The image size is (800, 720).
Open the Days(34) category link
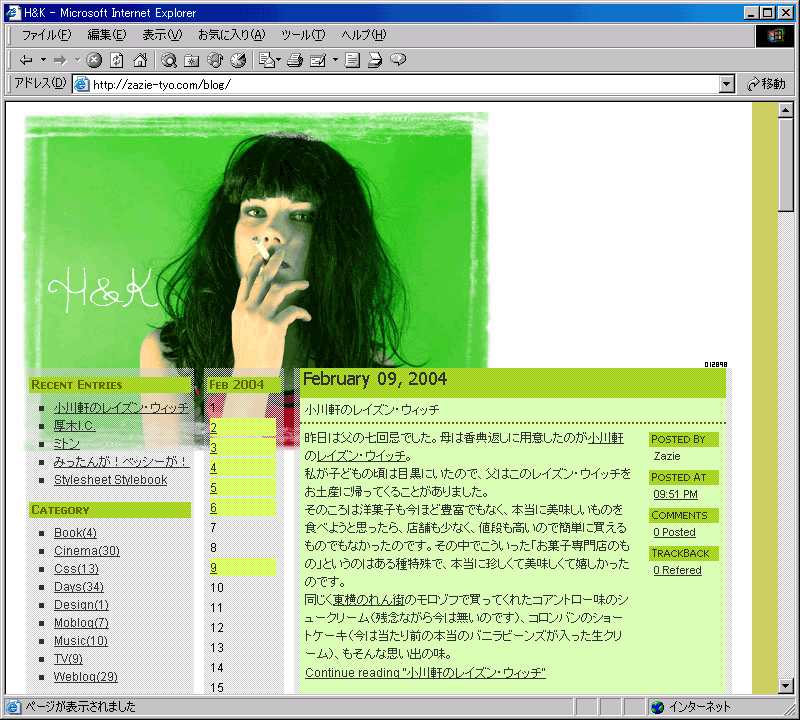[x=79, y=587]
